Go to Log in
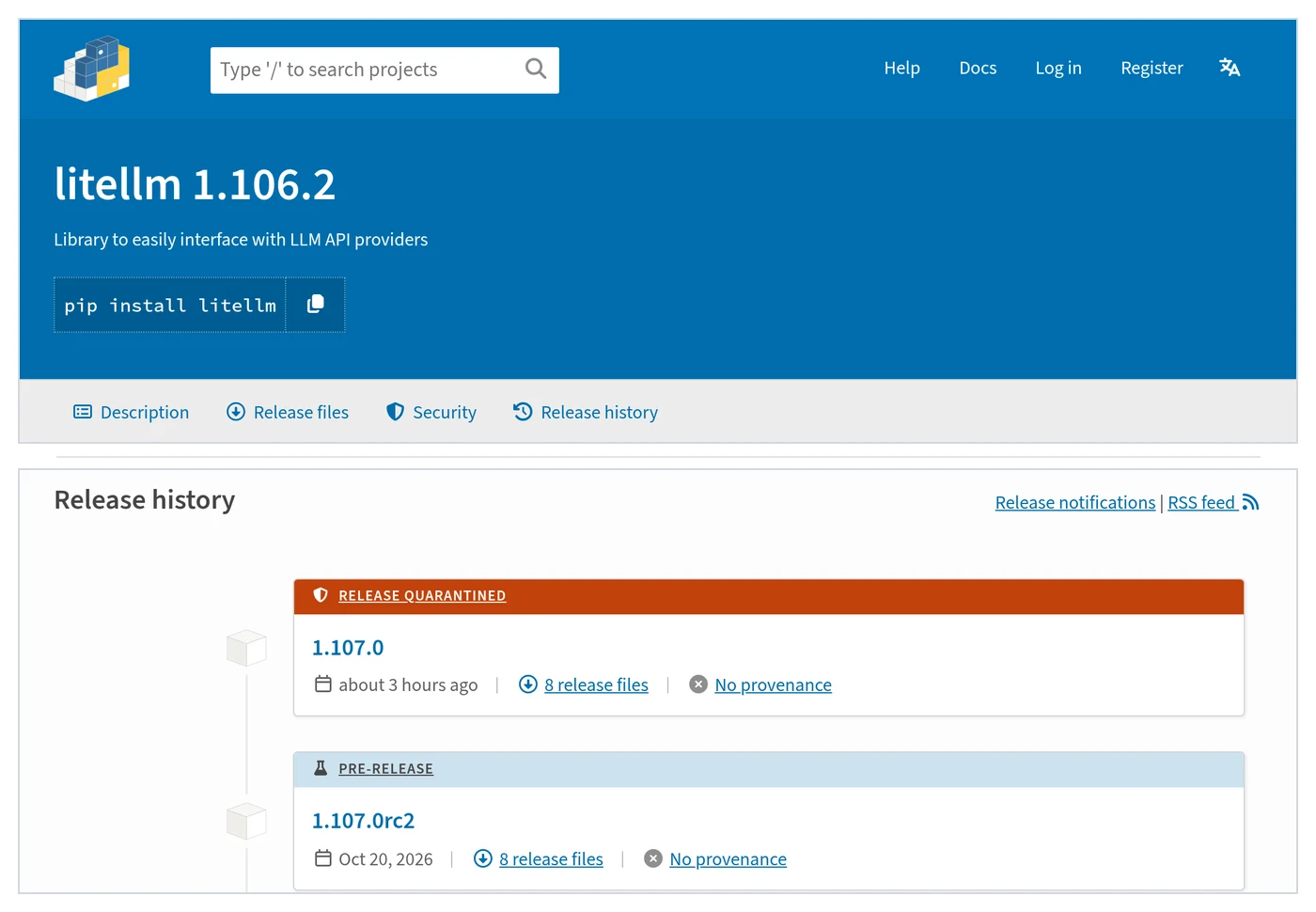Viewport: 1316px width, 912px height. 1058,68
